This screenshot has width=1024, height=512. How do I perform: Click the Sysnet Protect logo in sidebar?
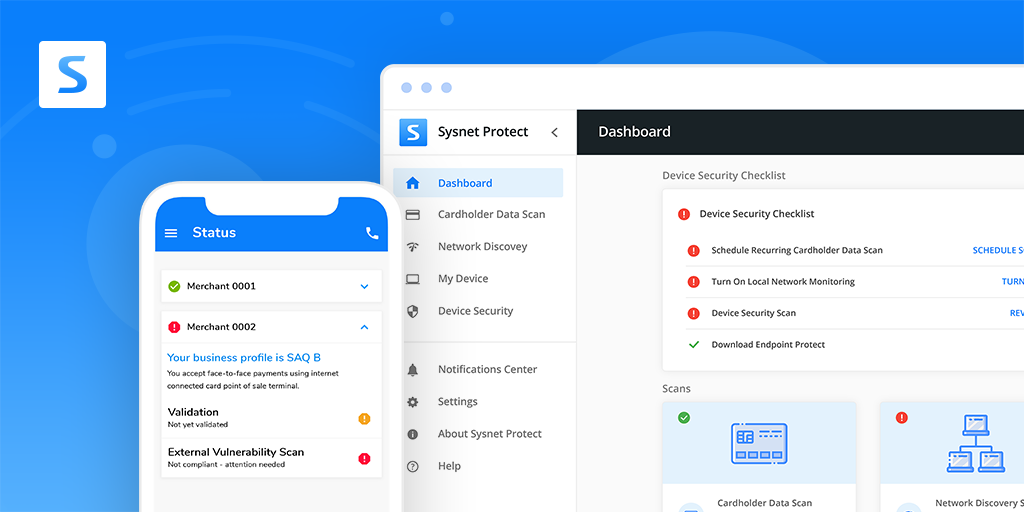(x=413, y=132)
